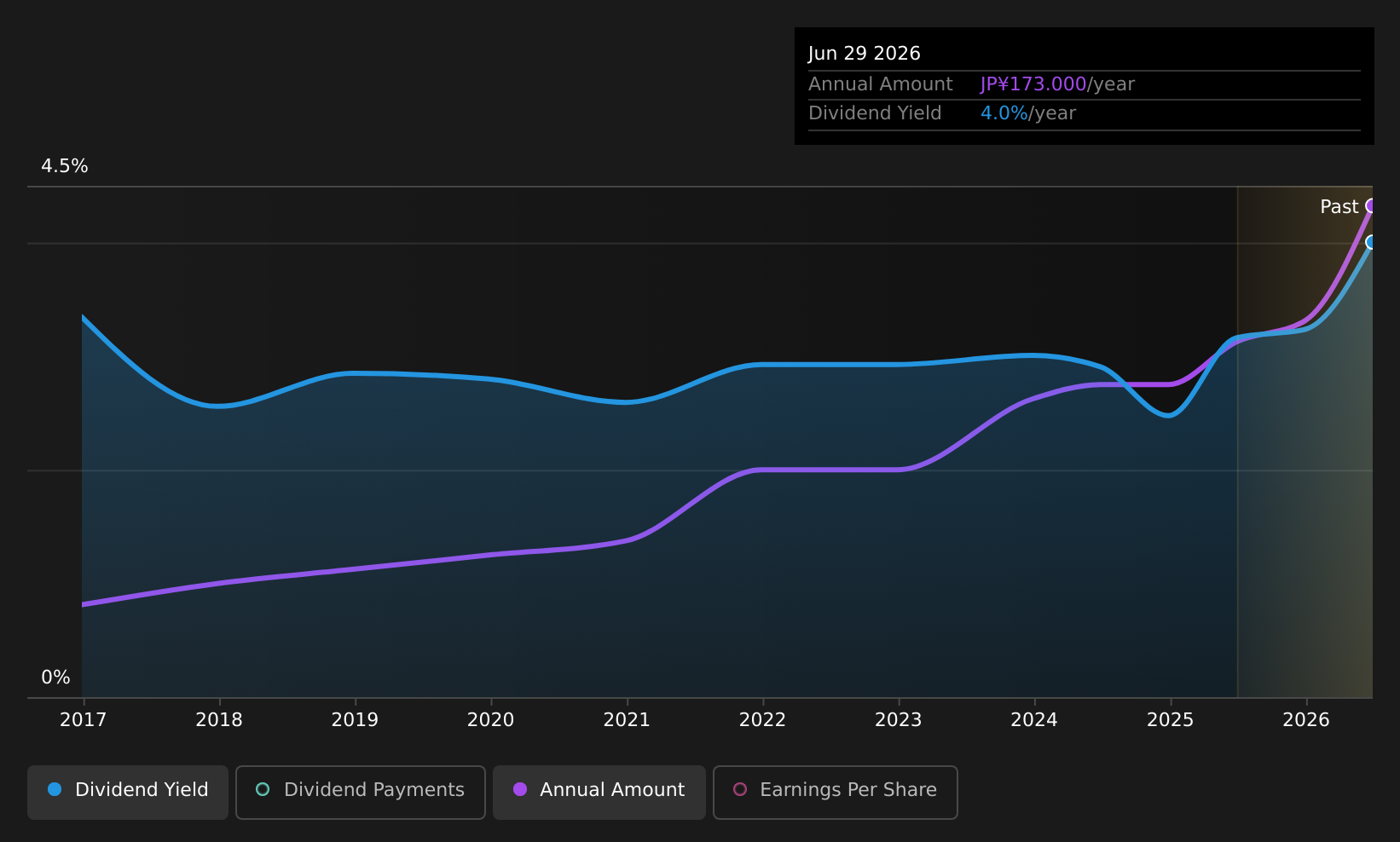The height and width of the screenshot is (842, 1400).
Task: Click the 'Dividend Yield' tooltip row label
Action: (875, 113)
